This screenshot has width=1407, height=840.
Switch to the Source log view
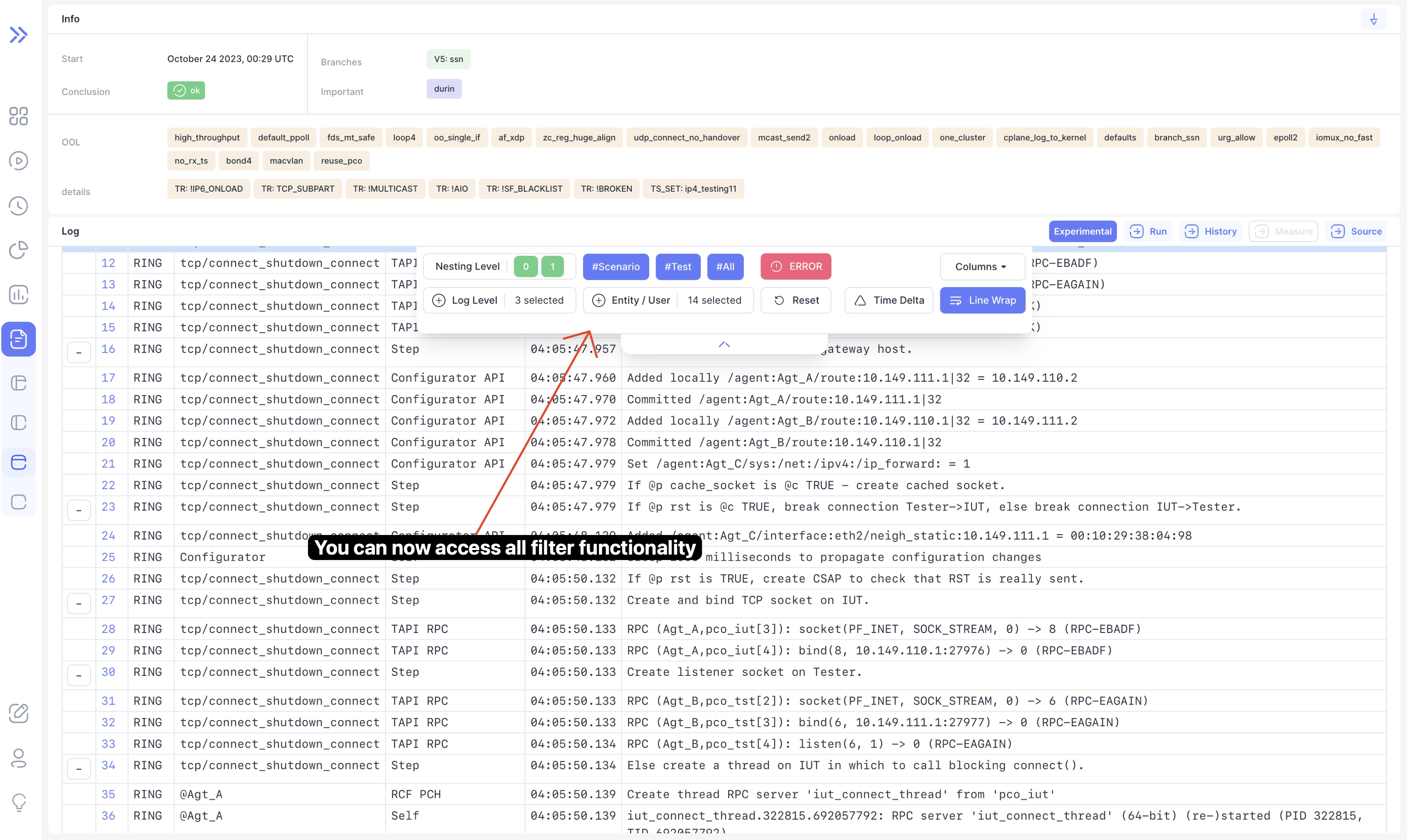click(1356, 232)
